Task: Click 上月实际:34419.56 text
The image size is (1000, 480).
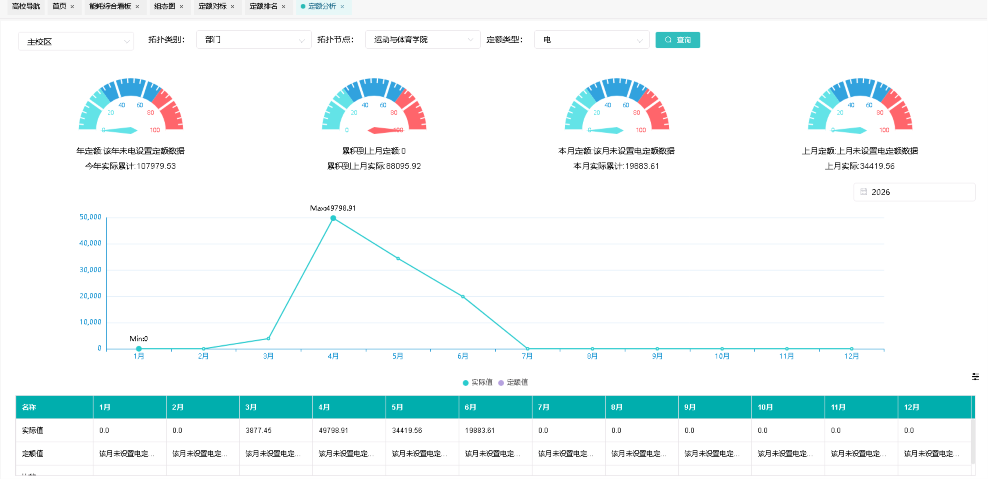Action: (x=860, y=166)
